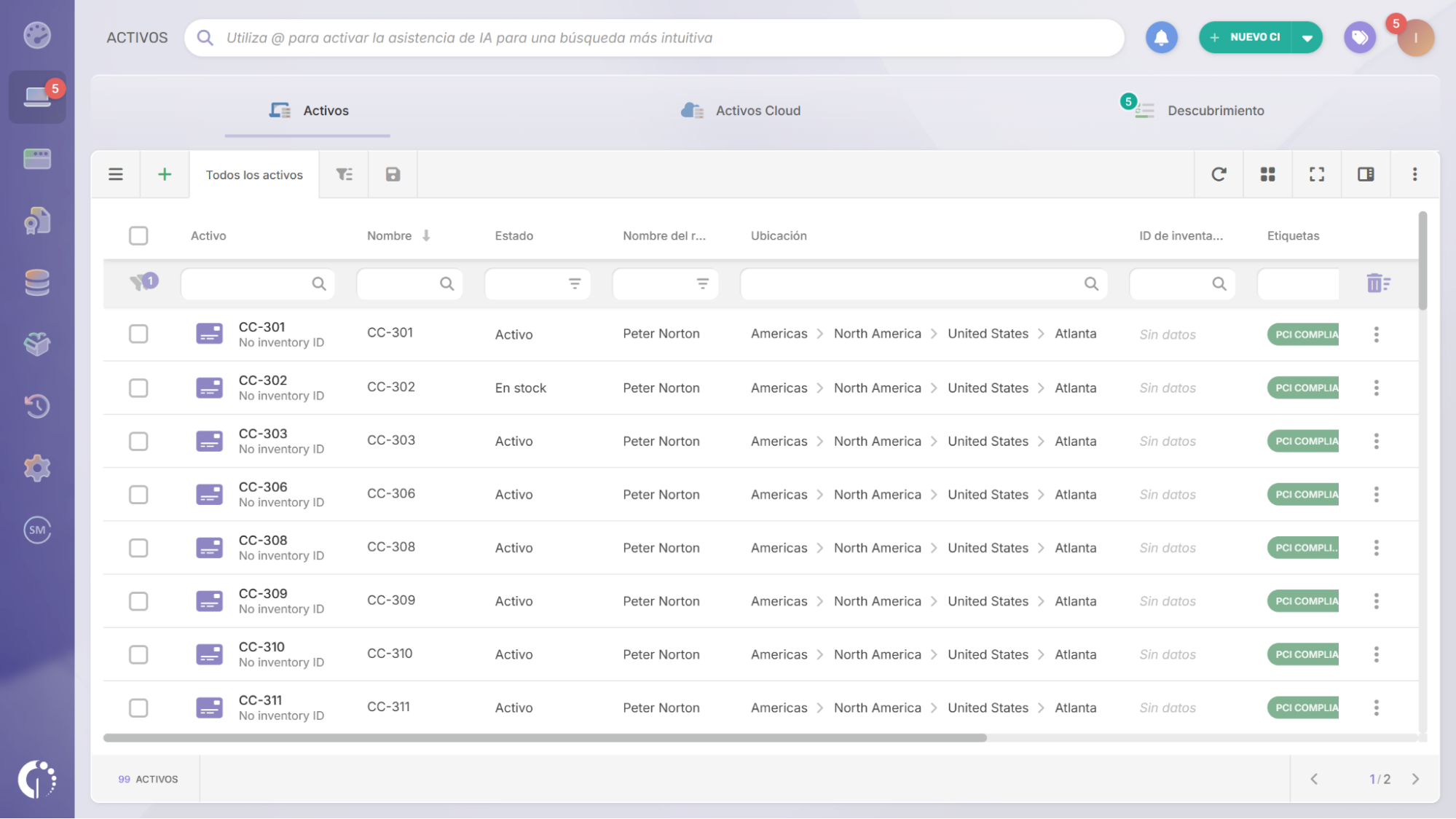Open the settings gear in the sidebar
1456x819 pixels.
37,468
